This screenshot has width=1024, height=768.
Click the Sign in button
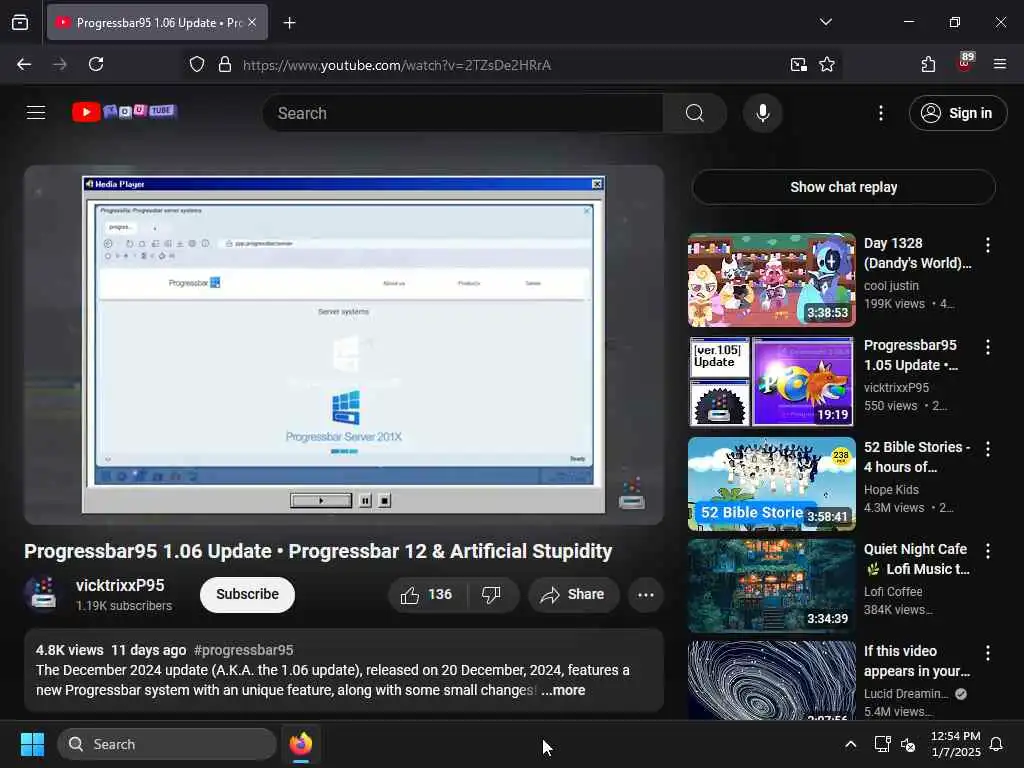click(958, 113)
